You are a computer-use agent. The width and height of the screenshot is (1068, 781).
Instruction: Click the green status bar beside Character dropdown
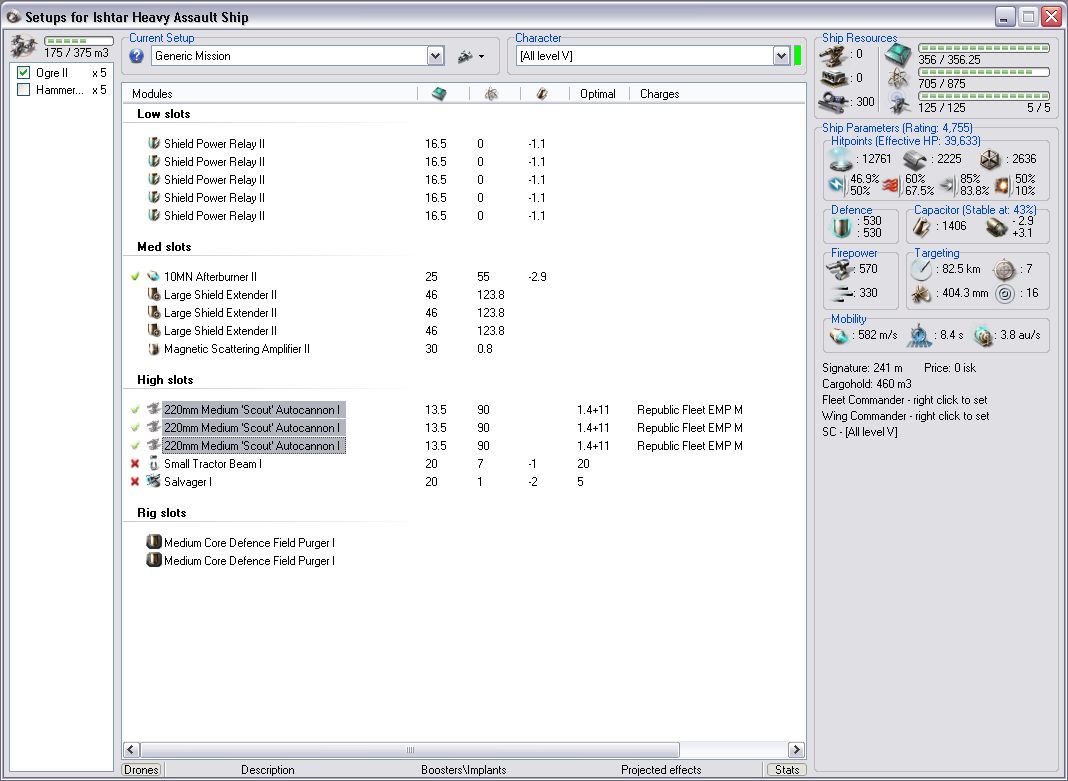[798, 56]
